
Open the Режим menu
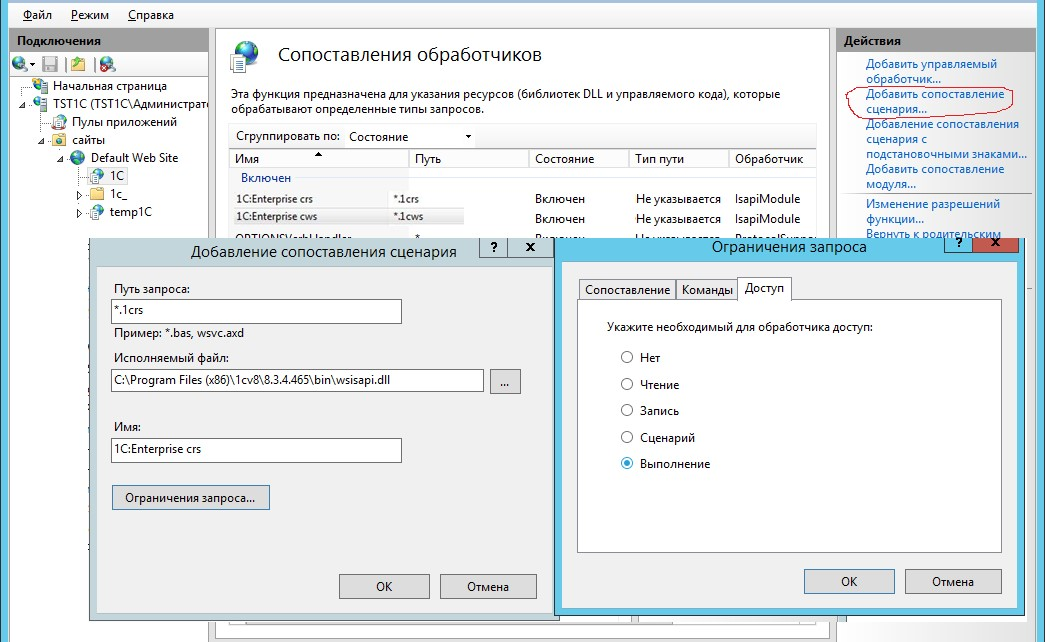pos(90,15)
